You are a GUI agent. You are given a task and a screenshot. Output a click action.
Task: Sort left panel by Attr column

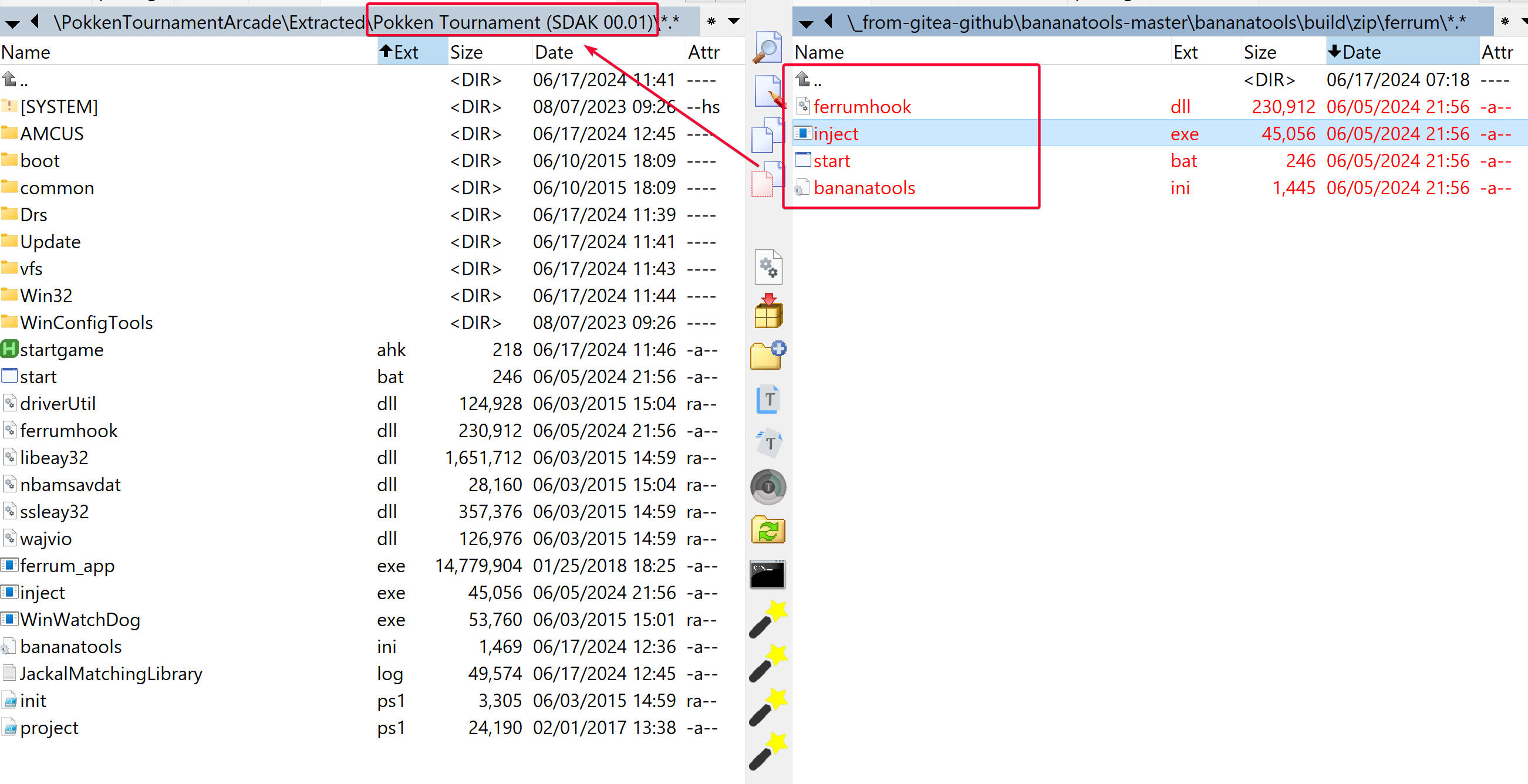point(714,52)
